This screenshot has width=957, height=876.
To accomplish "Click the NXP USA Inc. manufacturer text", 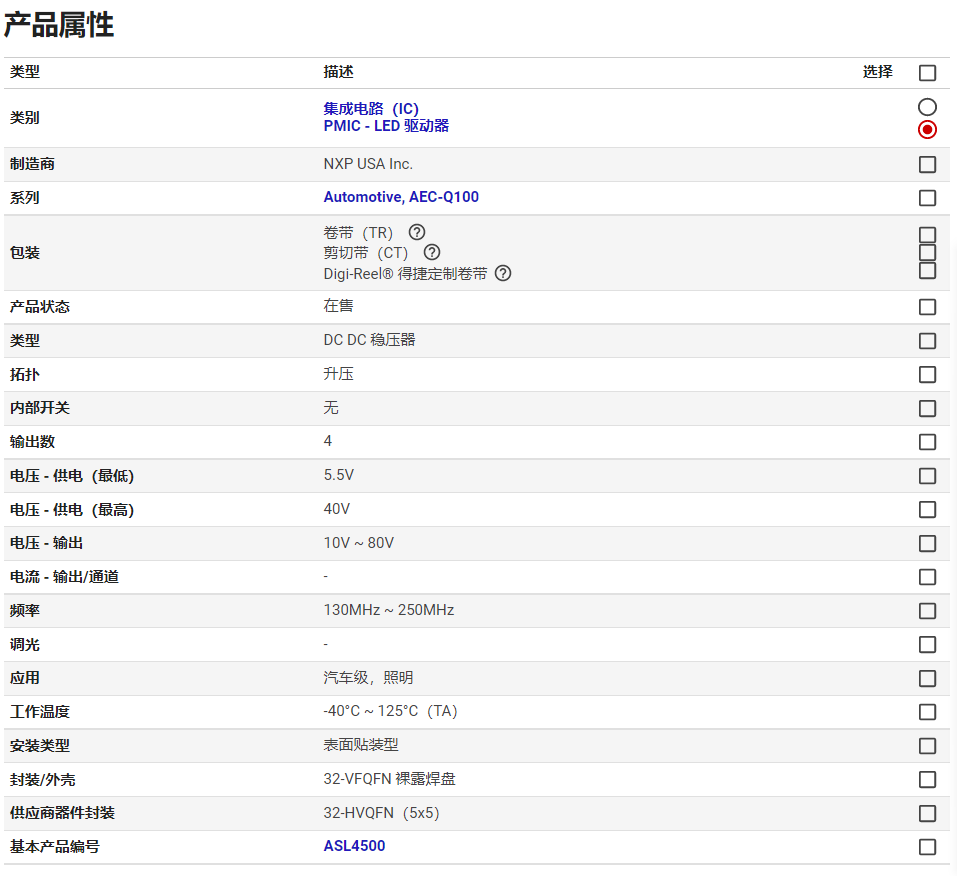I will tap(368, 164).
